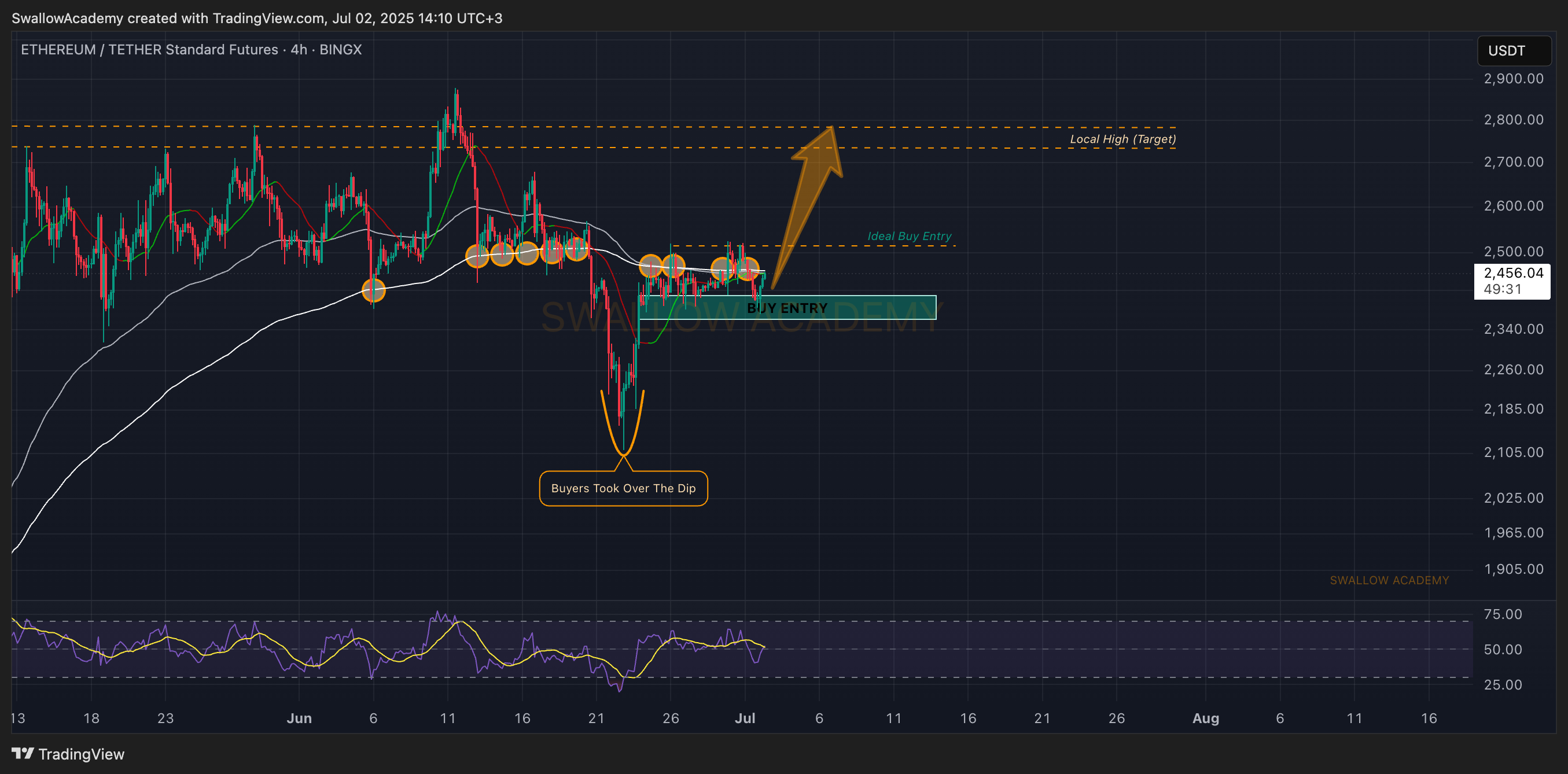This screenshot has height=774, width=1568.
Task: Click the 2,185.00 price axis label
Action: (x=1513, y=409)
